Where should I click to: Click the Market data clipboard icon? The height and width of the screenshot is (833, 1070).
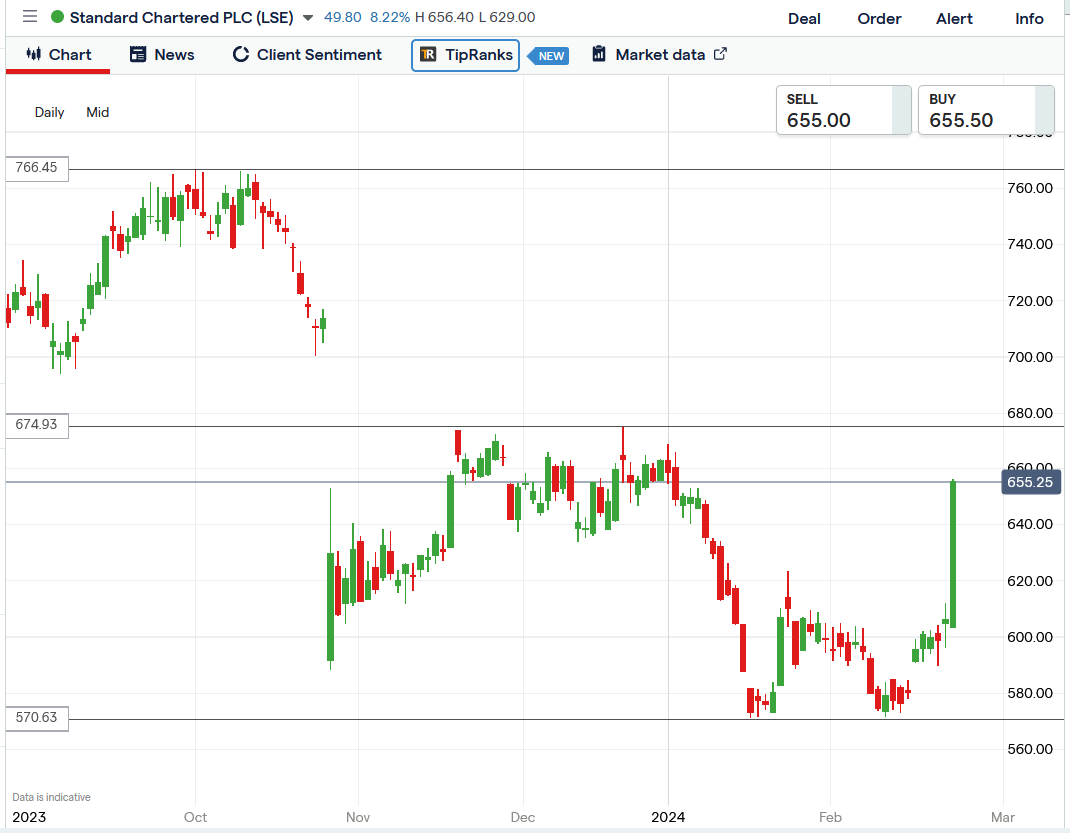click(x=598, y=54)
